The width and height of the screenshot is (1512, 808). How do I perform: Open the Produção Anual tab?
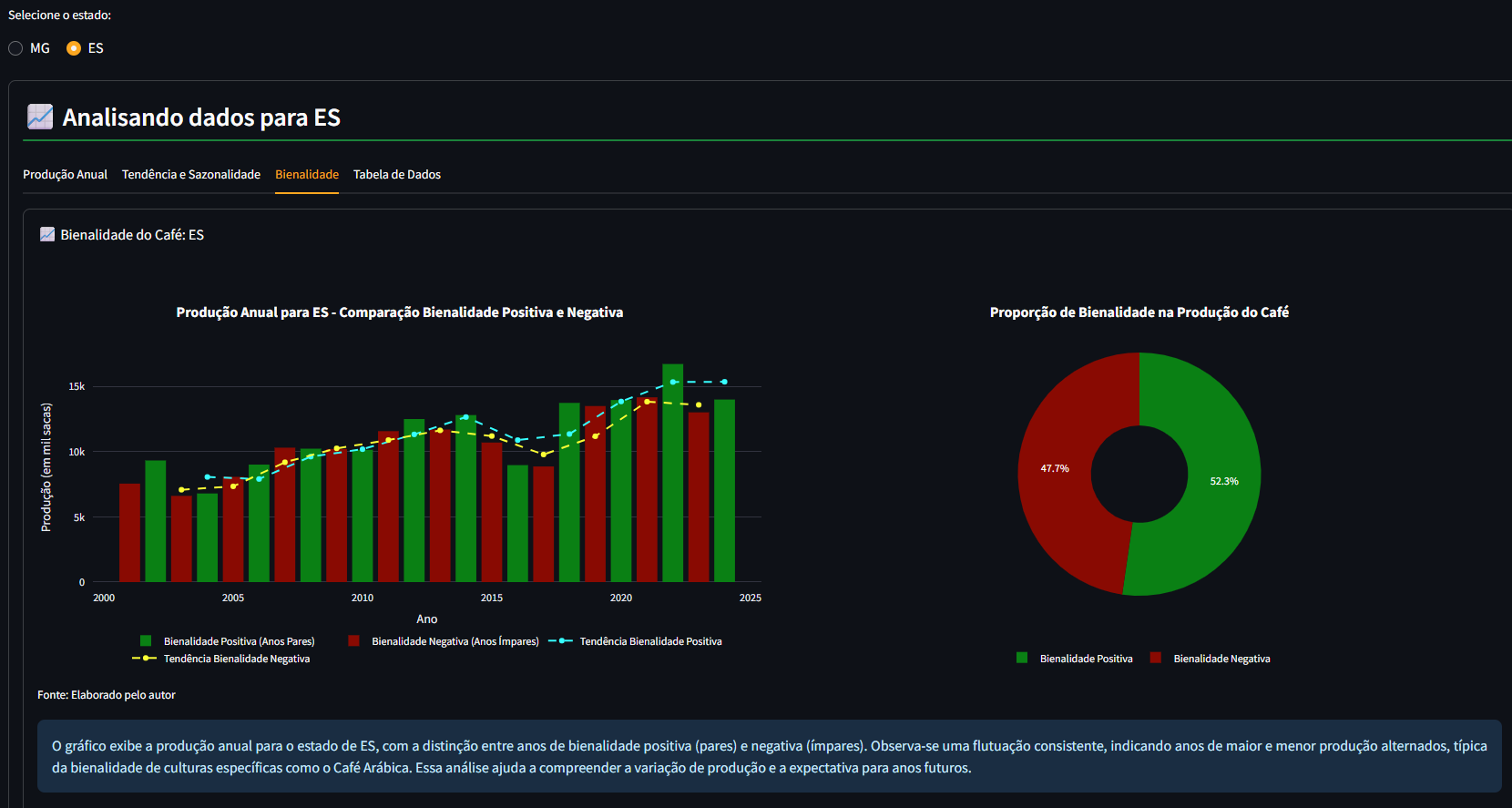tap(65, 174)
